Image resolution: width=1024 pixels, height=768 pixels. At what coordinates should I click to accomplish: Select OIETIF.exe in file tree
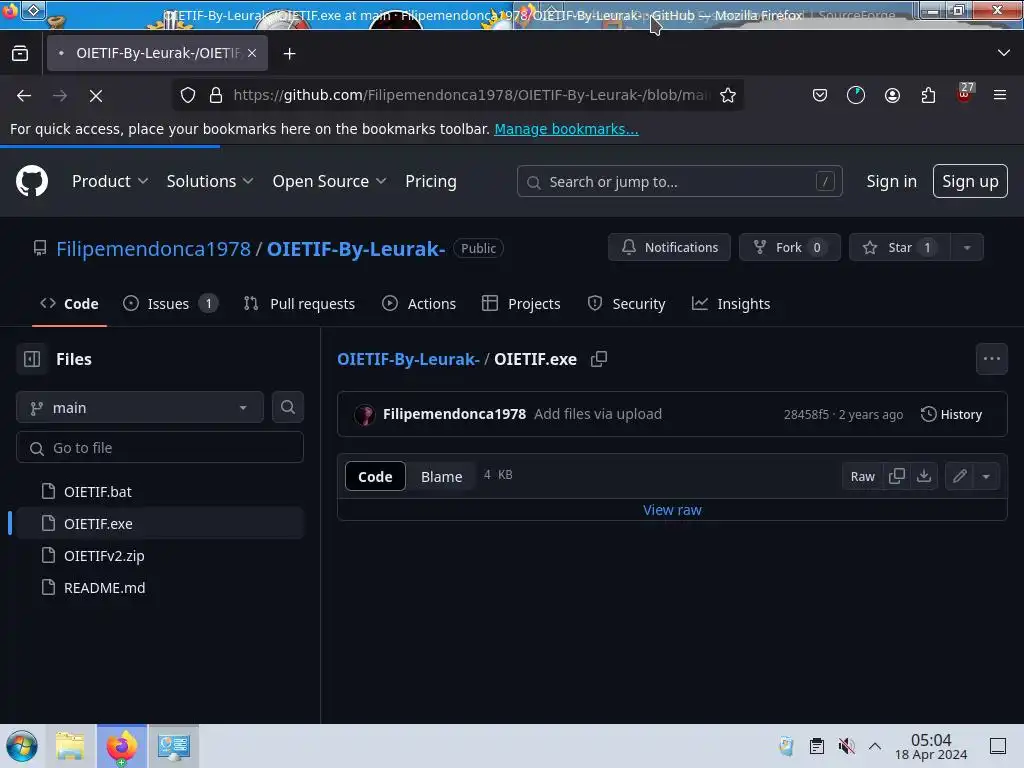coord(160,523)
